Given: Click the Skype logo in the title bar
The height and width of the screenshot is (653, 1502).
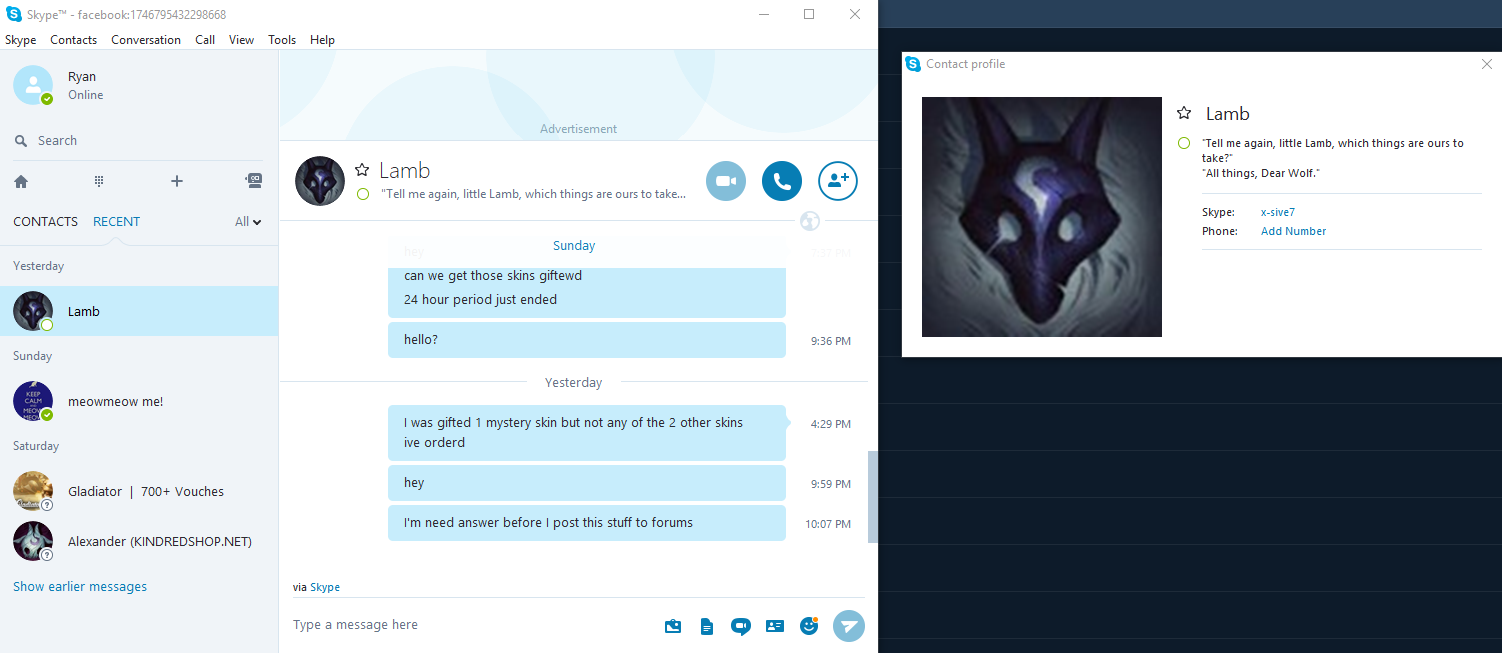Looking at the screenshot, I should (14, 14).
